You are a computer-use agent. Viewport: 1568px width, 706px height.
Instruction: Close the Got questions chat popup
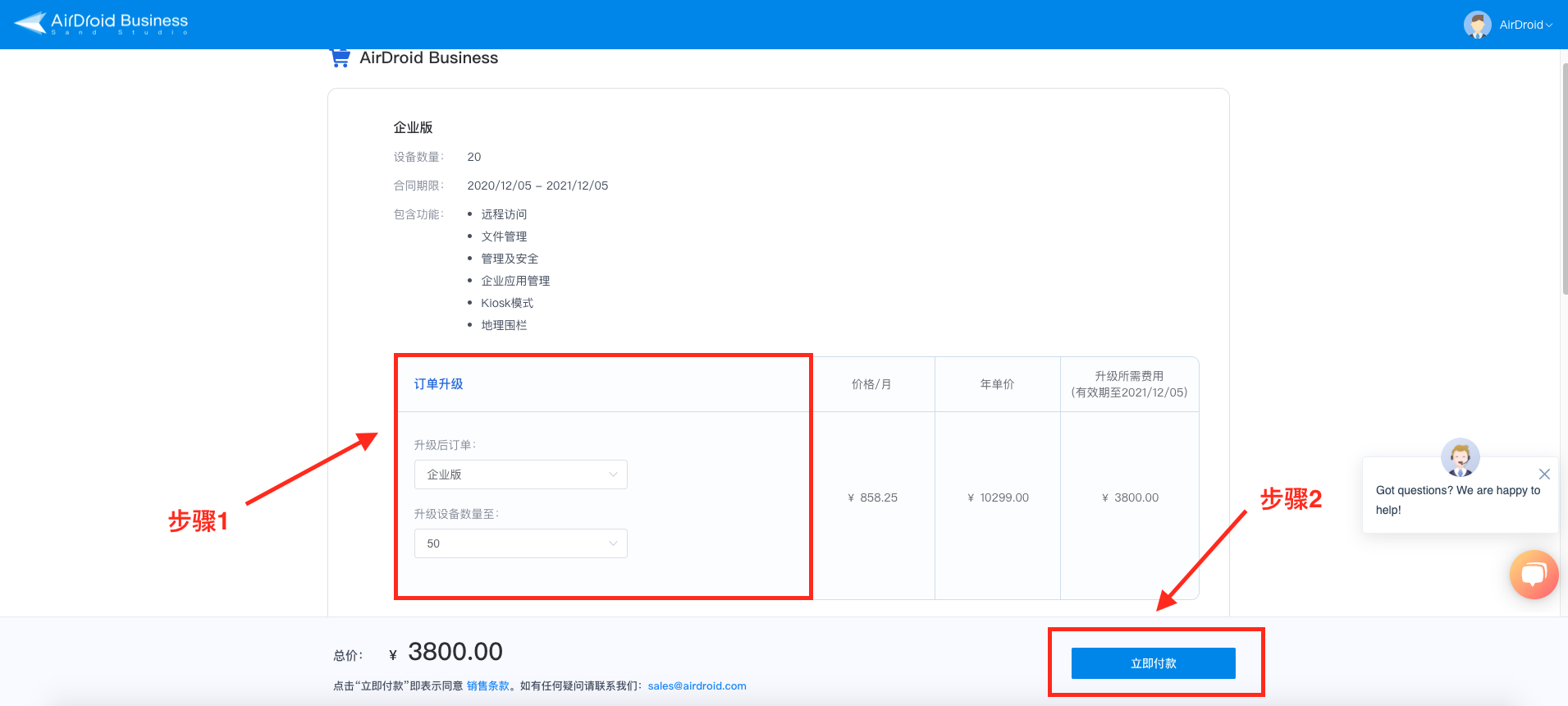[x=1544, y=474]
